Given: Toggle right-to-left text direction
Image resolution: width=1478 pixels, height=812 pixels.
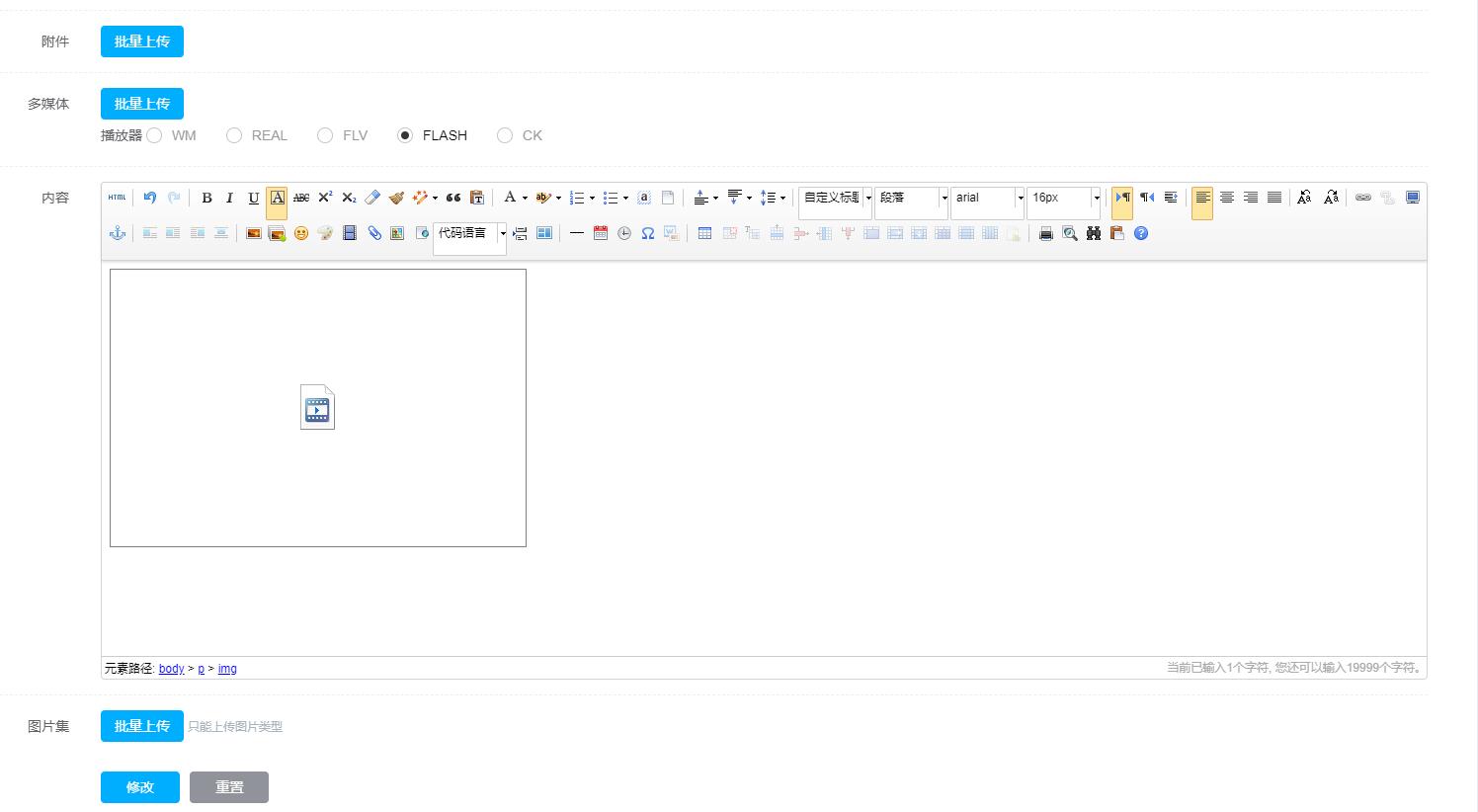Looking at the screenshot, I should [x=1147, y=198].
